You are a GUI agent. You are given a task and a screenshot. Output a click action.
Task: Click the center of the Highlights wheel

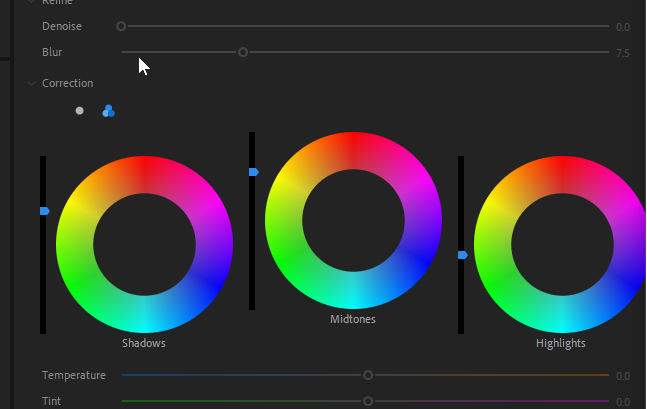coord(562,244)
